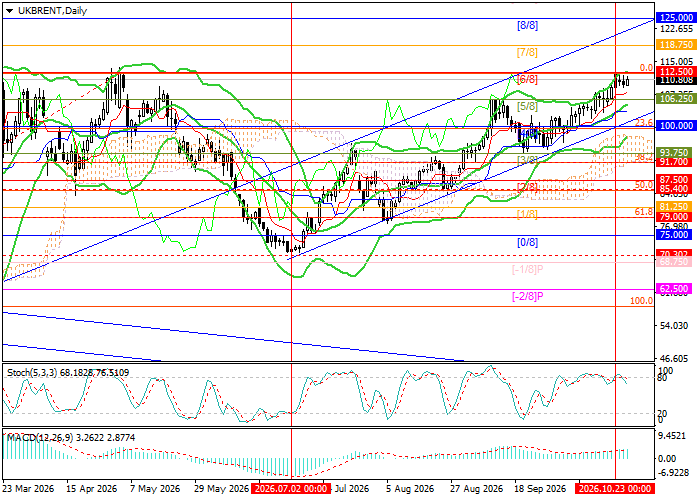Click the 122.655 price axis value
Viewport: 700px width, 500px height.
point(676,29)
